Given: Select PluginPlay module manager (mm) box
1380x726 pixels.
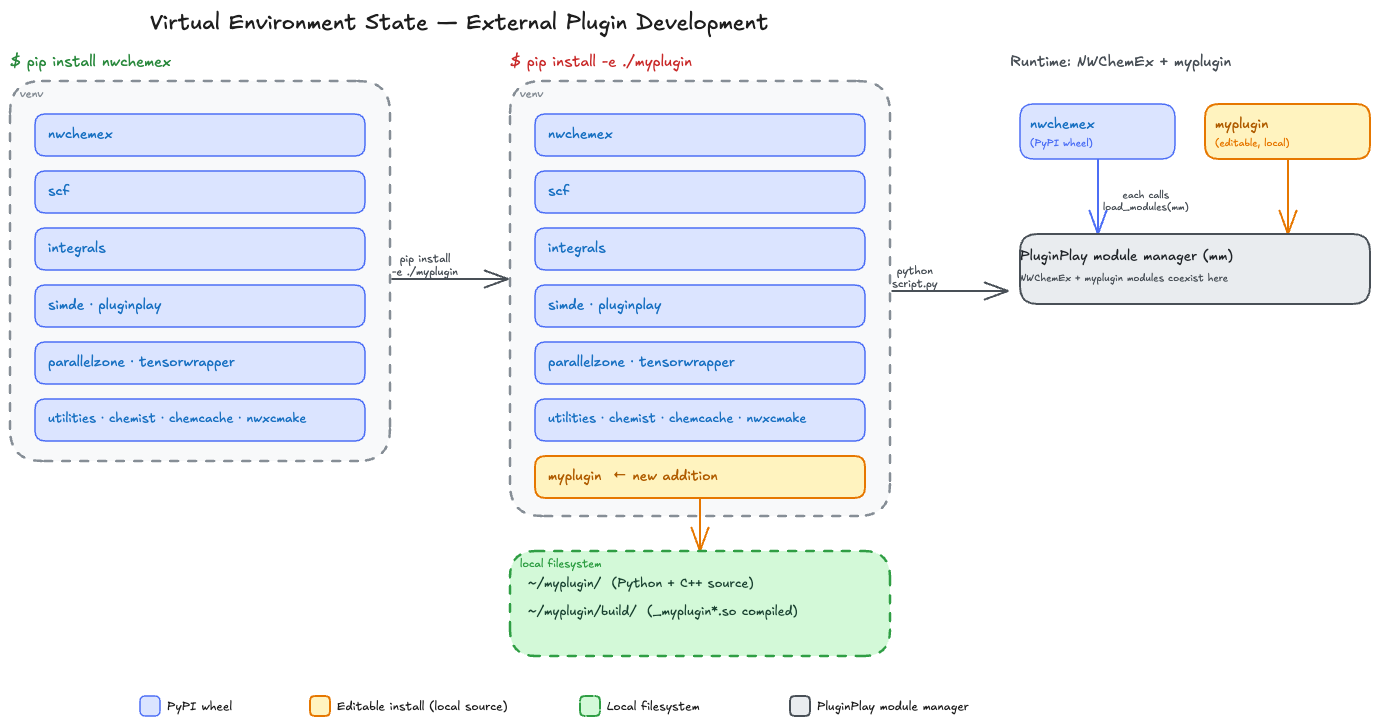Looking at the screenshot, I should [1195, 269].
